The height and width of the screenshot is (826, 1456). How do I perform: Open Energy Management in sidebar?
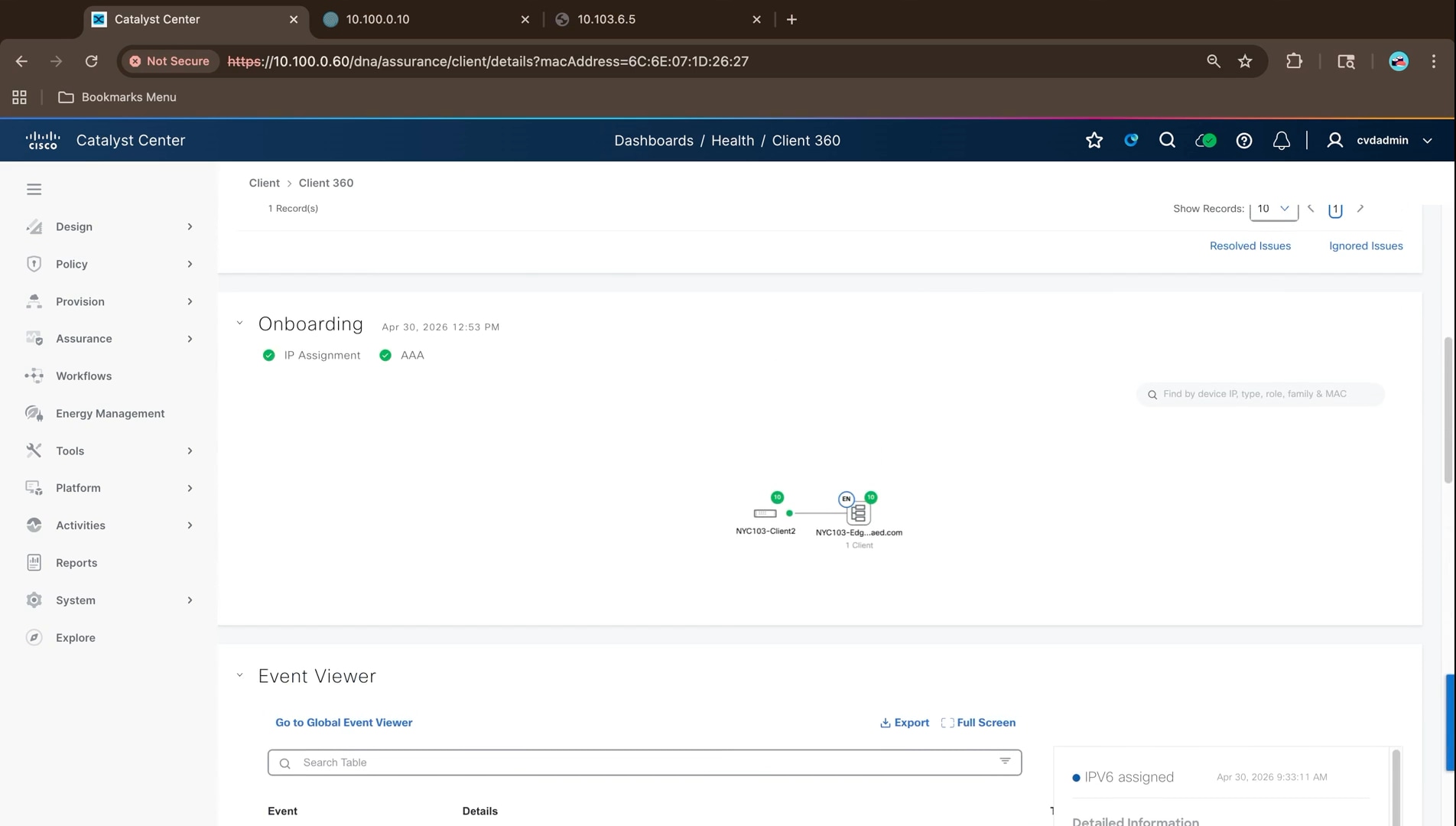coord(110,413)
